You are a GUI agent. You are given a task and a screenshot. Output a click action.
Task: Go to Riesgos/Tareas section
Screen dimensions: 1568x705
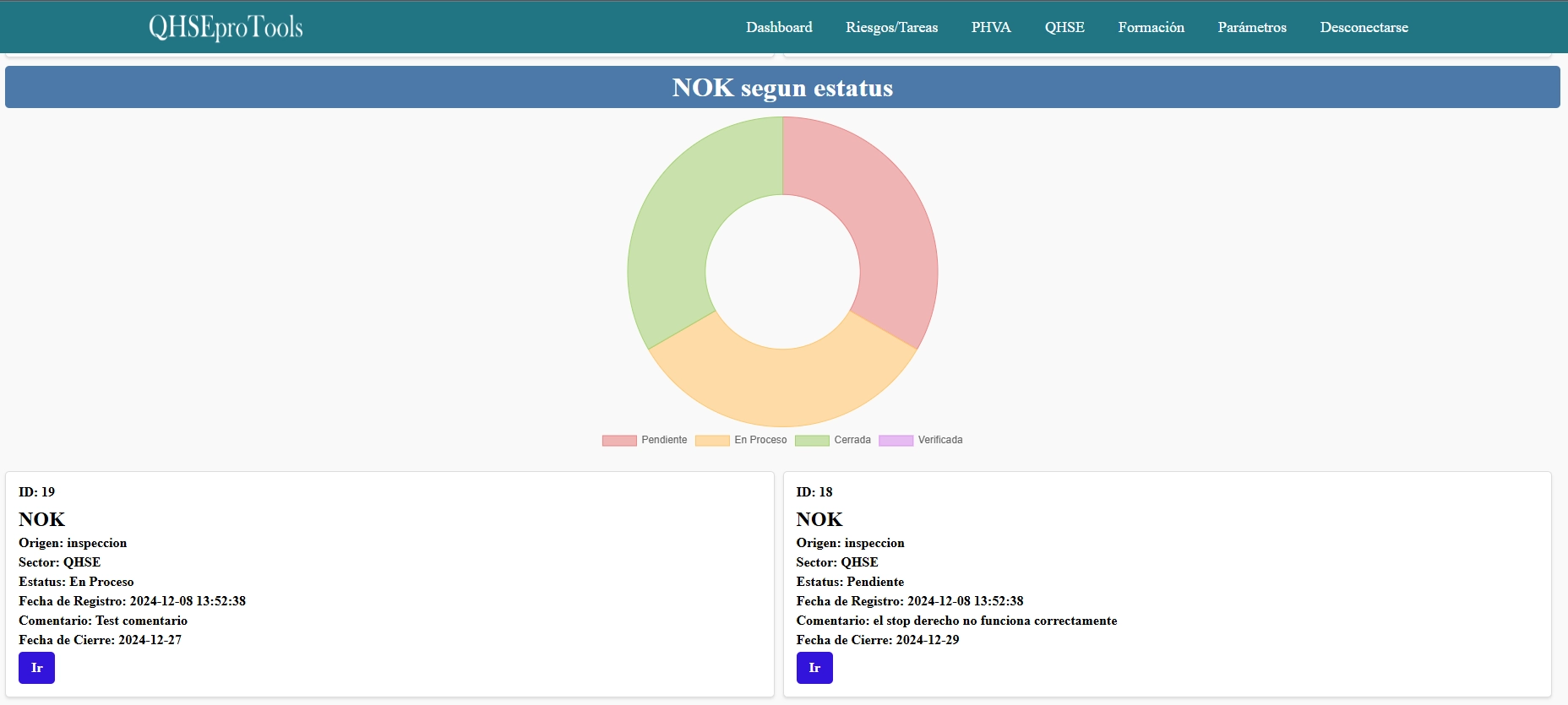coord(891,27)
